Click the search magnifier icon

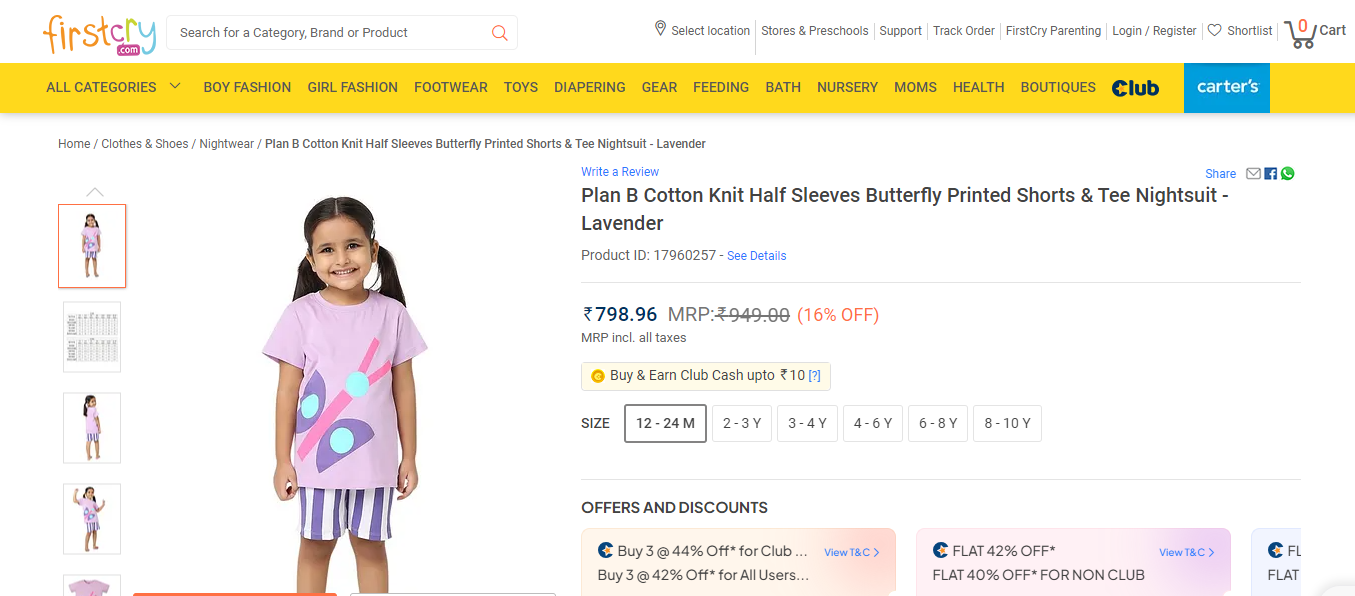pyautogui.click(x=500, y=33)
